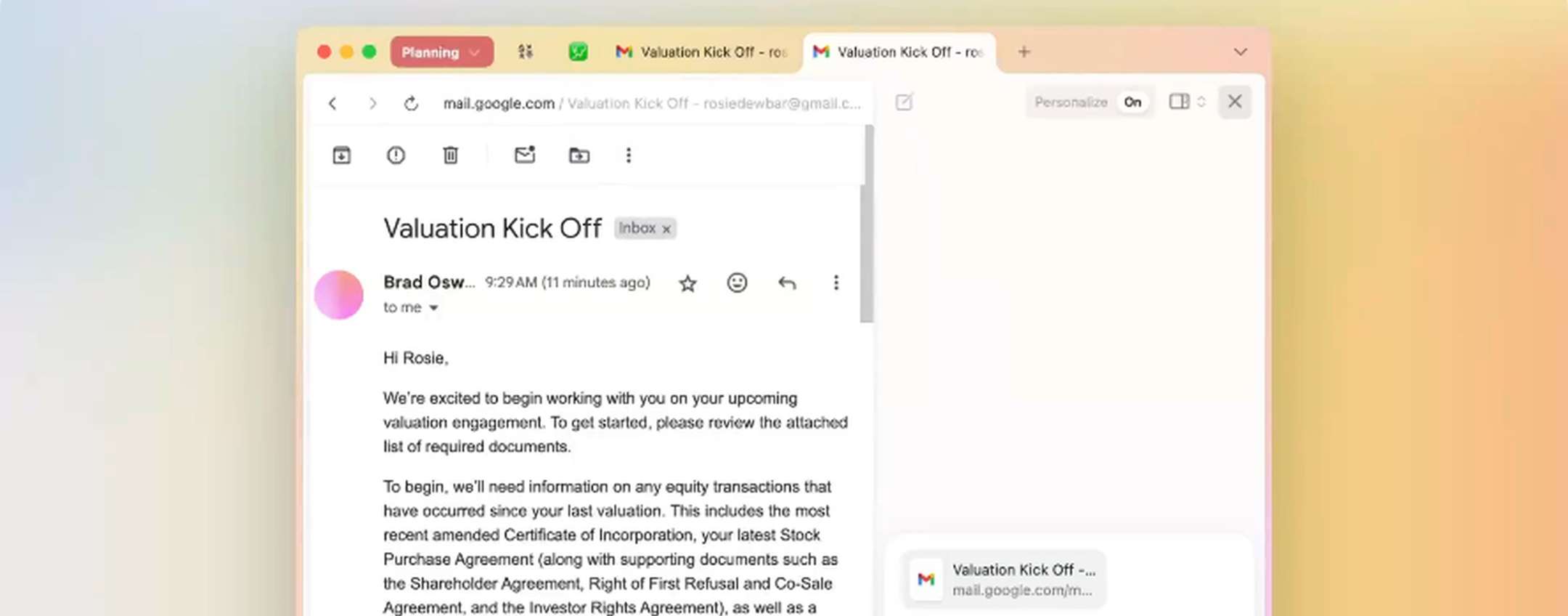Switch to the first Valuation Kick Off tab
The image size is (1568, 616).
pos(701,52)
